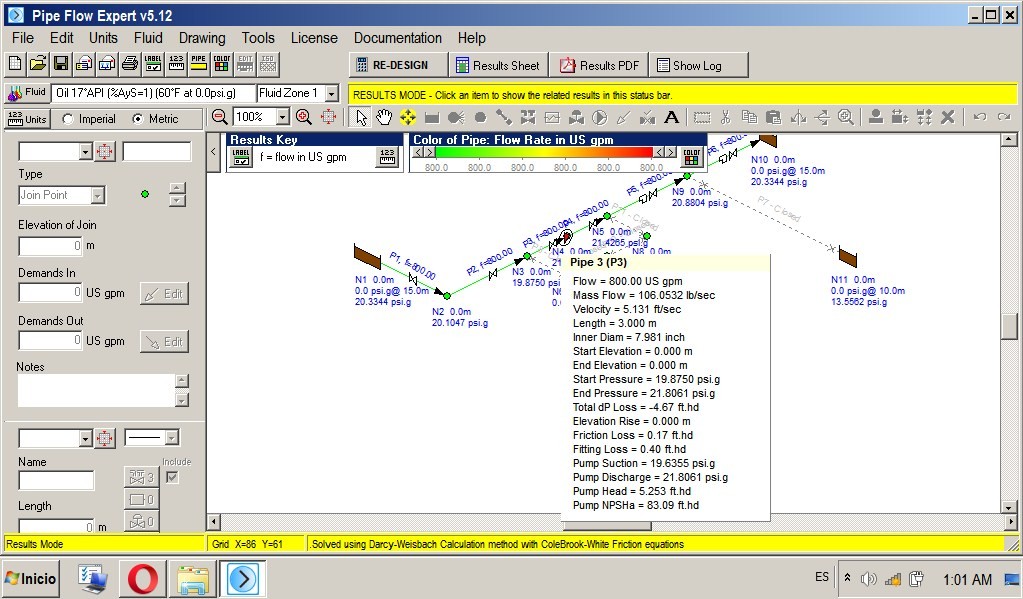Click the pipe Name input field

[x=56, y=480]
